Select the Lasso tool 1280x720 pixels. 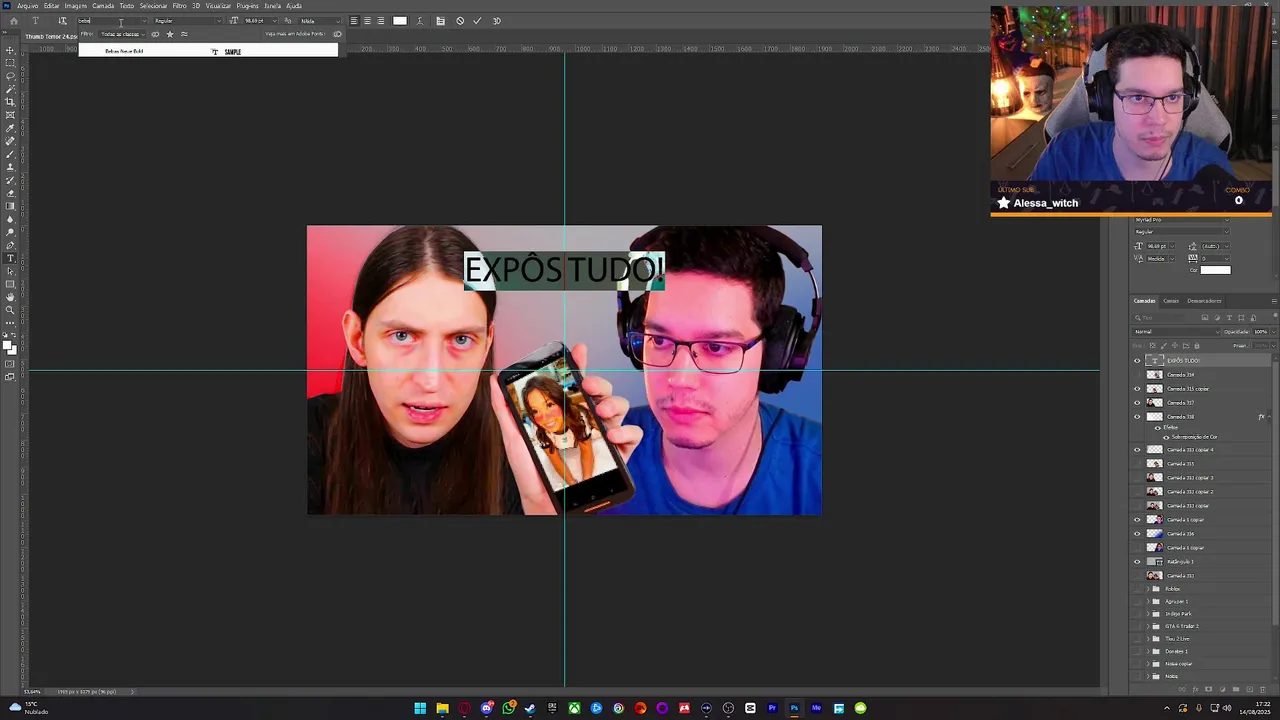point(11,76)
